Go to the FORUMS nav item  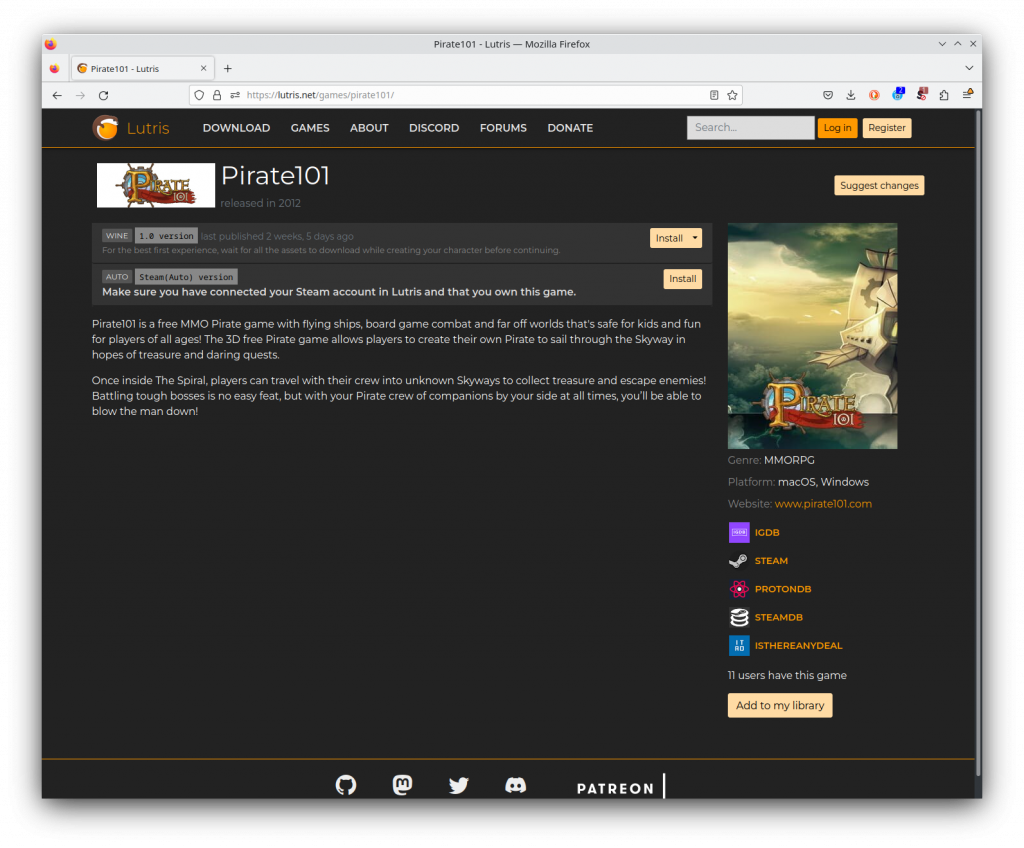pos(503,128)
